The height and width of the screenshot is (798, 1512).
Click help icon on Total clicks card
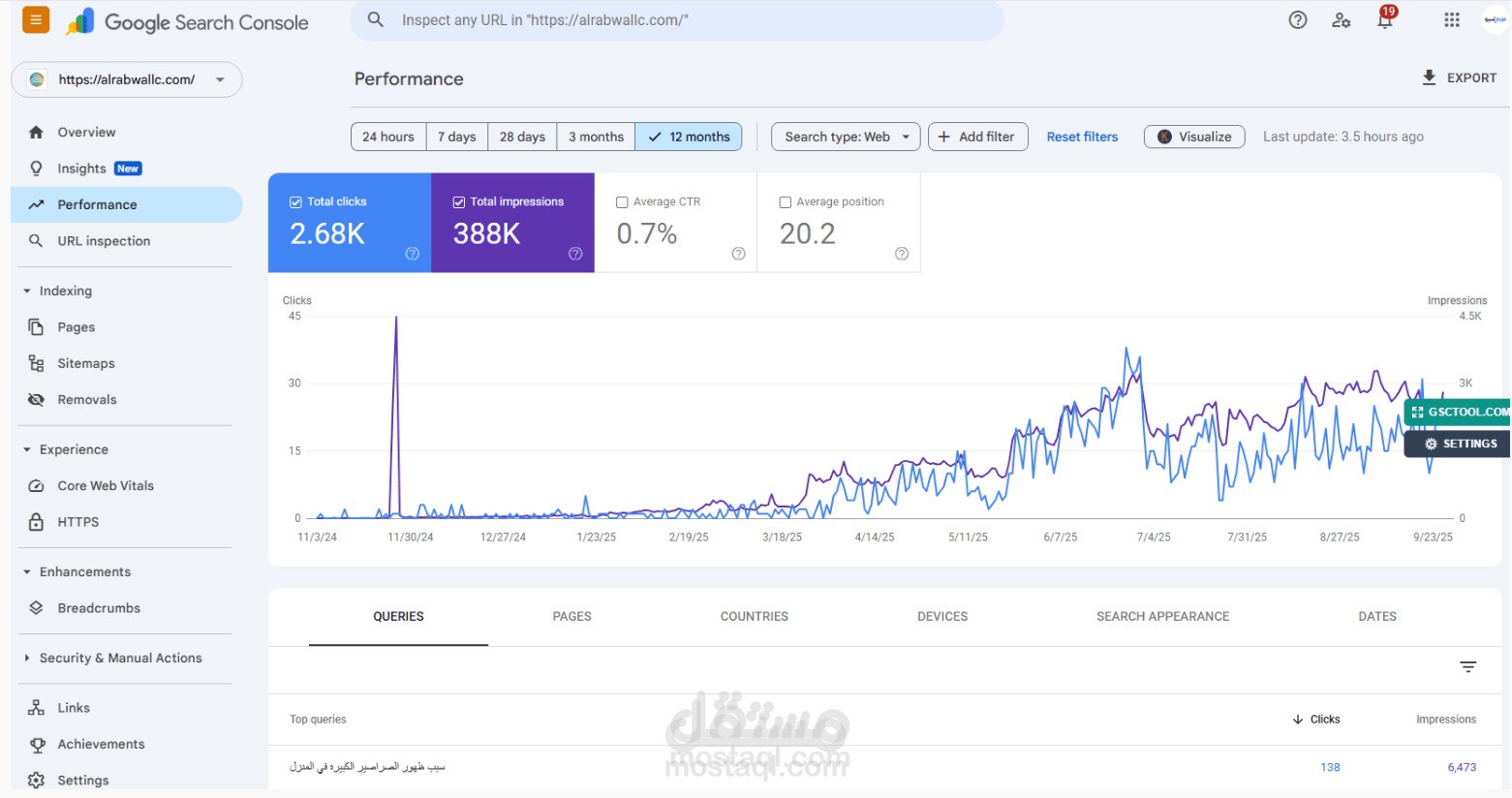[x=413, y=254]
